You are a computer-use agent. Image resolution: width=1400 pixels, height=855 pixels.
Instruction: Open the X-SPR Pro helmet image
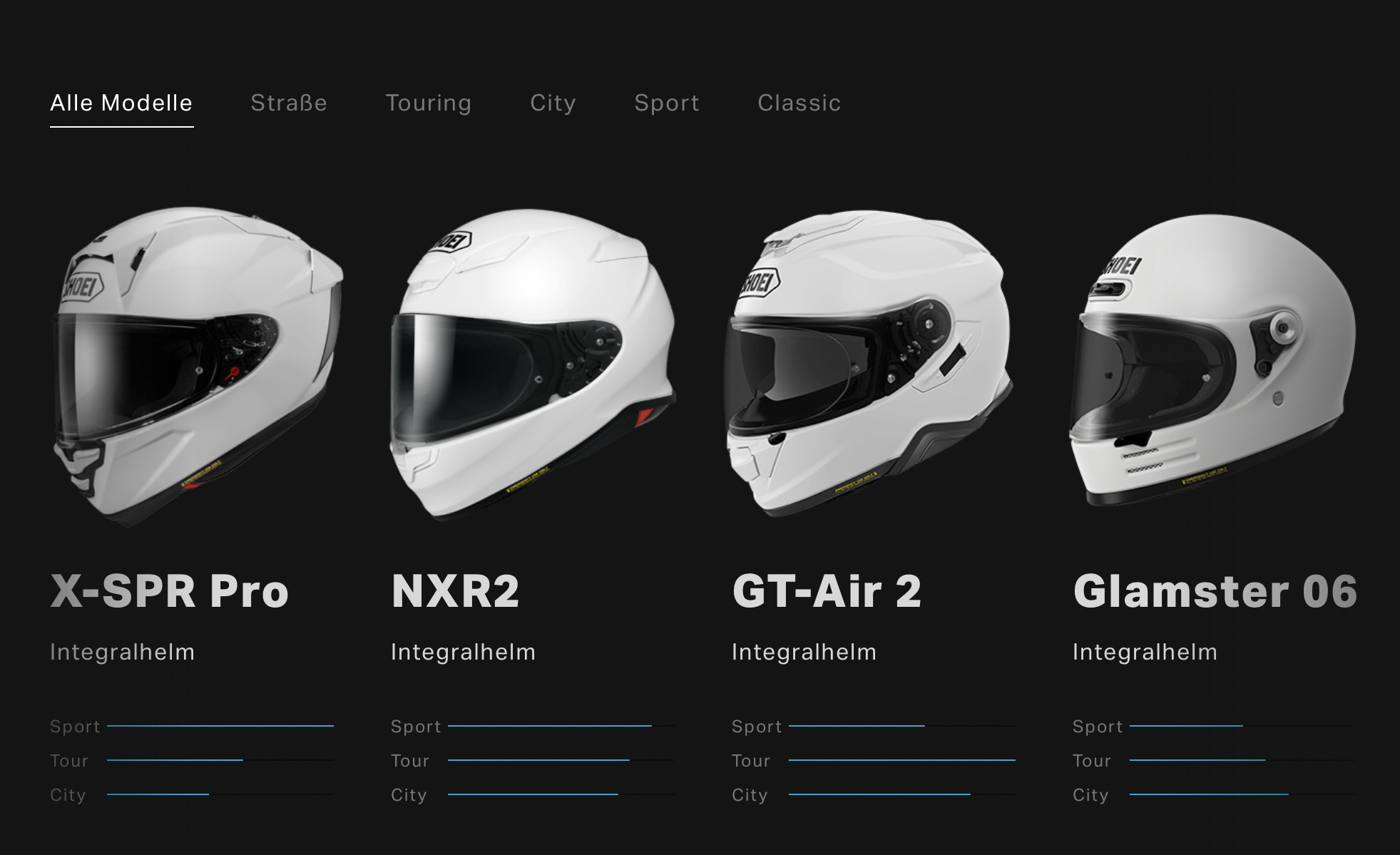pos(198,367)
